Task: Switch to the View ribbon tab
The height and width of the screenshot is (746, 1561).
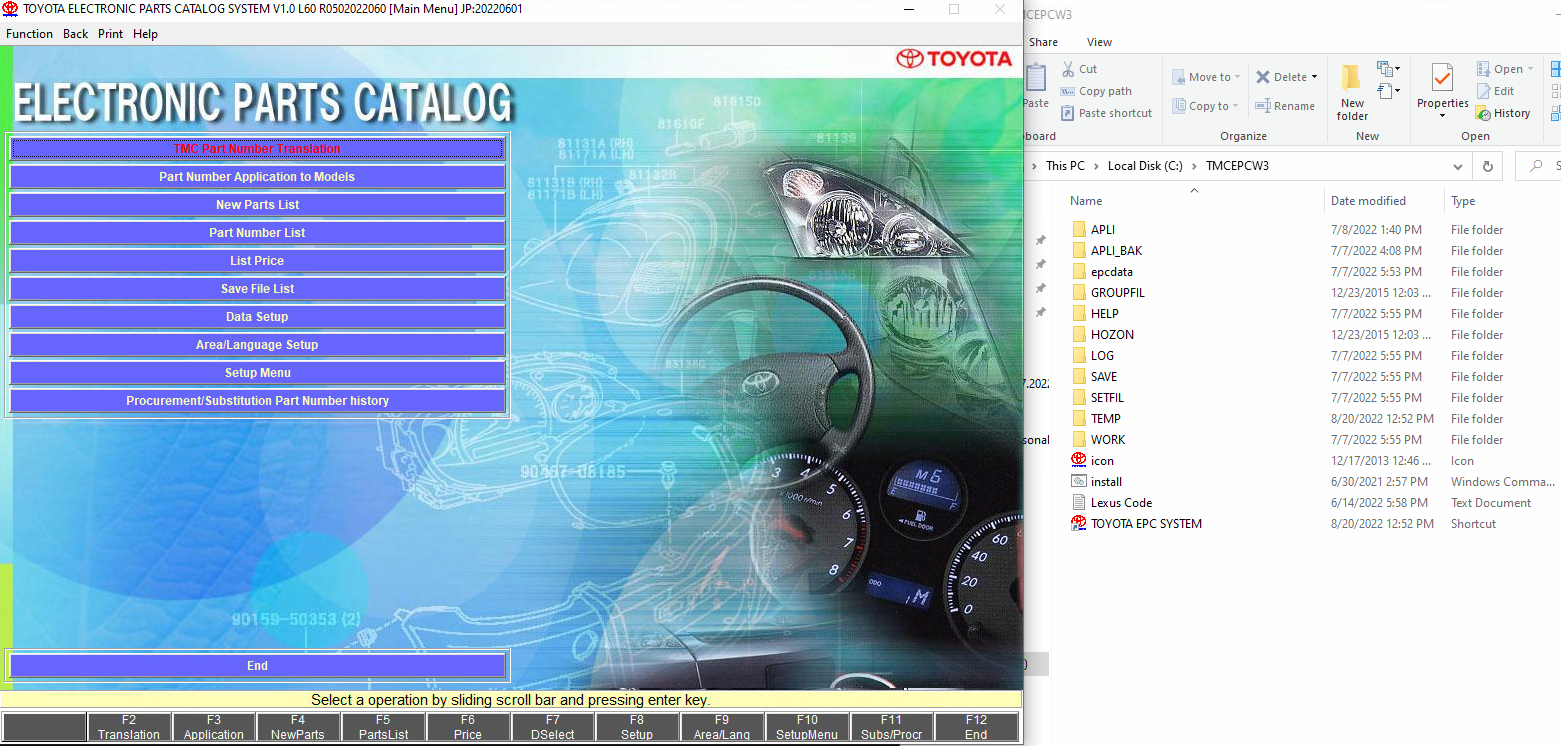Action: tap(1099, 42)
